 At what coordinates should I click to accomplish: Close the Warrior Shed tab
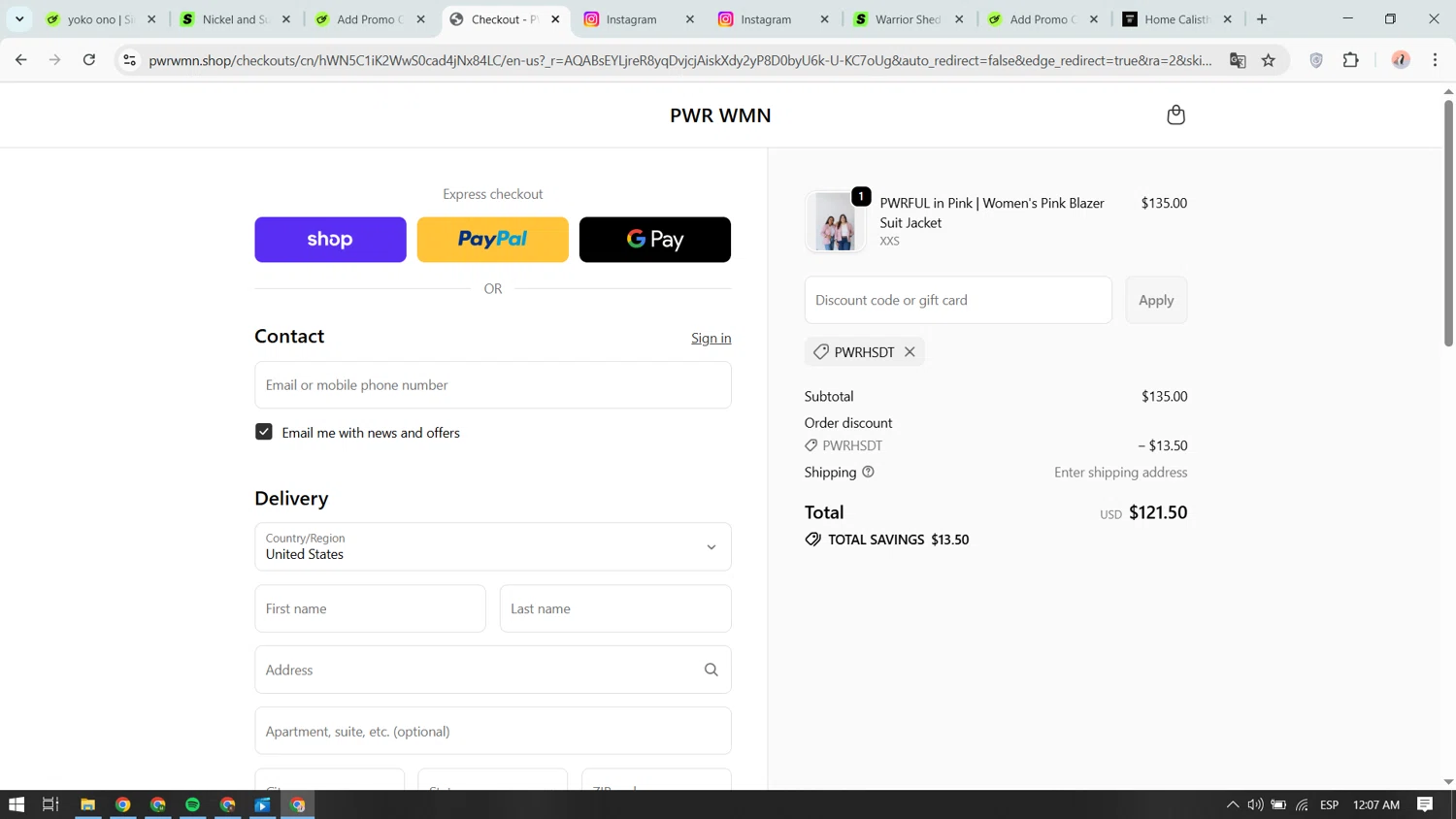(959, 19)
